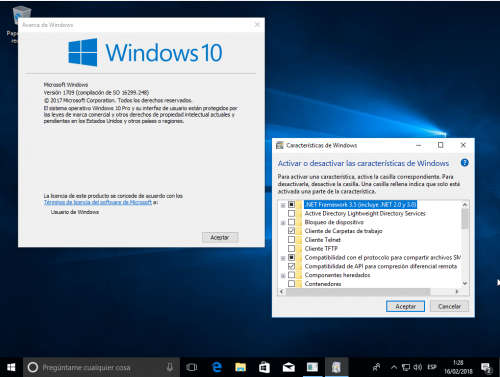Viewport: 500px width, 377px height.
Task: Enable the Cliente TFTP checkbox
Action: [x=291, y=248]
